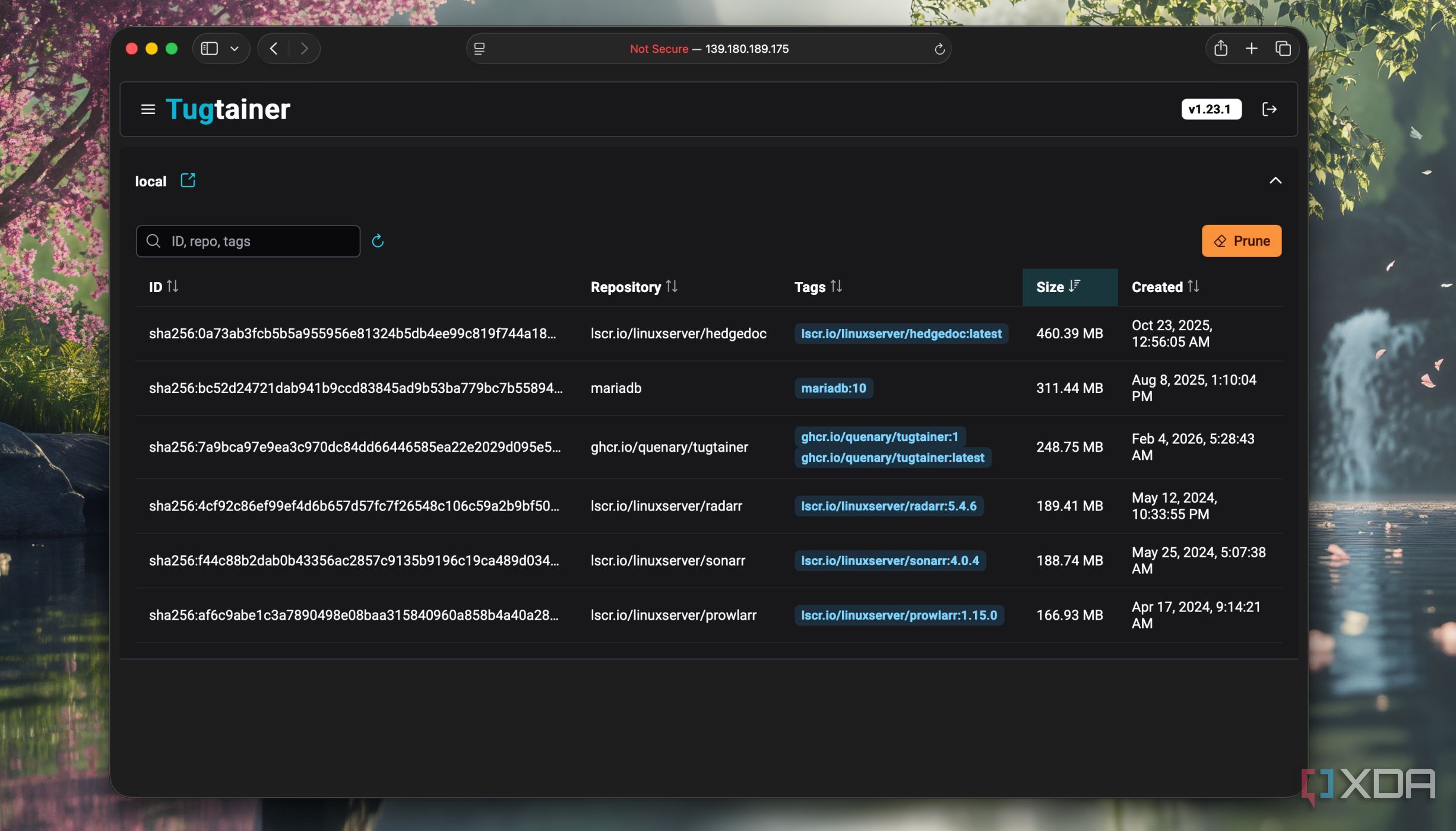Click size value 188.74 MB
Screen dimensions: 1456x831
click(x=1069, y=561)
